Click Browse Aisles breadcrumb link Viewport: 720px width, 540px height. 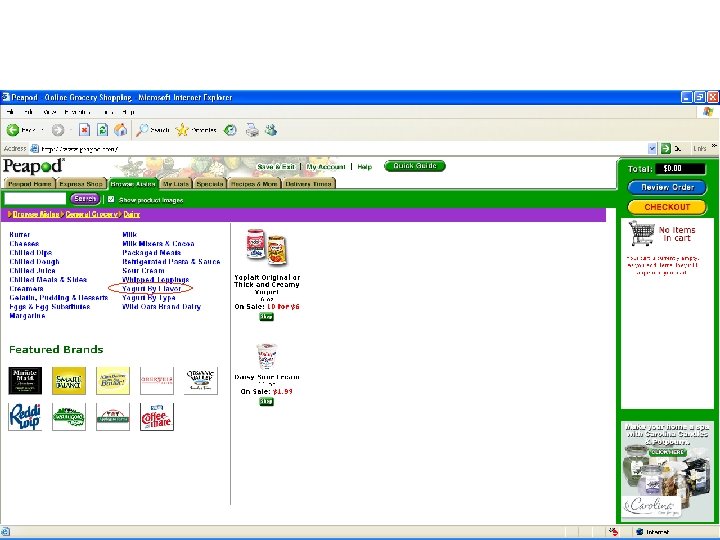pyautogui.click(x=36, y=214)
